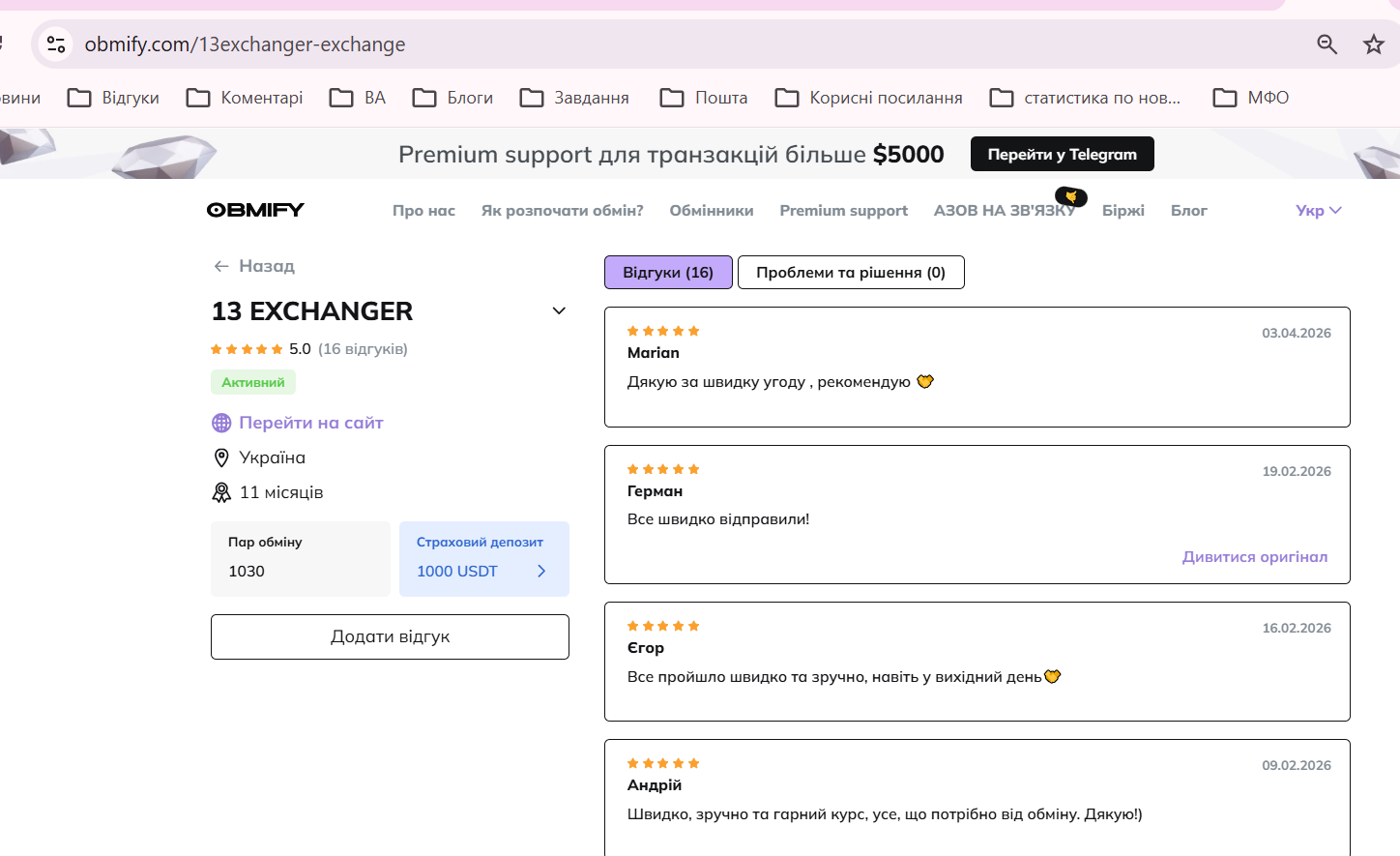
Task: Open the МФО bookmark folder
Action: pyautogui.click(x=1250, y=98)
